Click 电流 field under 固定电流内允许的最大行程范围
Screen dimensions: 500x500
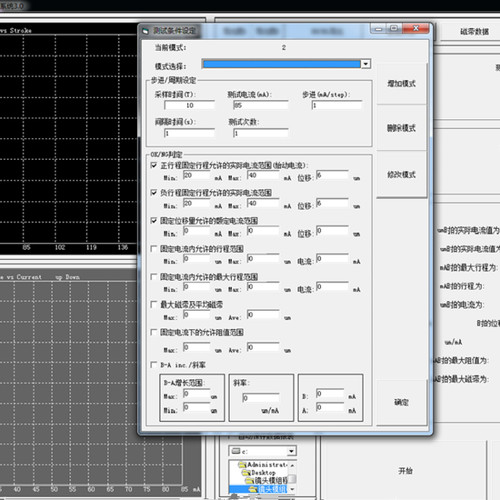click(x=332, y=287)
